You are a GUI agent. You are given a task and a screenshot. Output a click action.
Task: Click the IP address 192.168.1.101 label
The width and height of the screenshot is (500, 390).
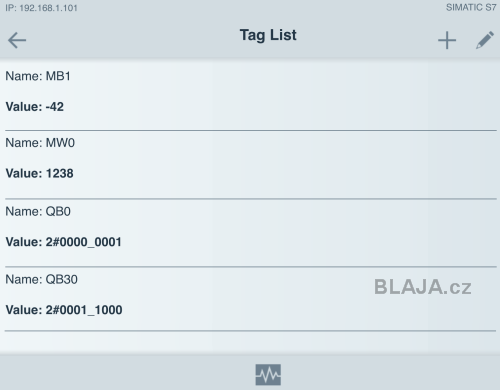click(41, 8)
